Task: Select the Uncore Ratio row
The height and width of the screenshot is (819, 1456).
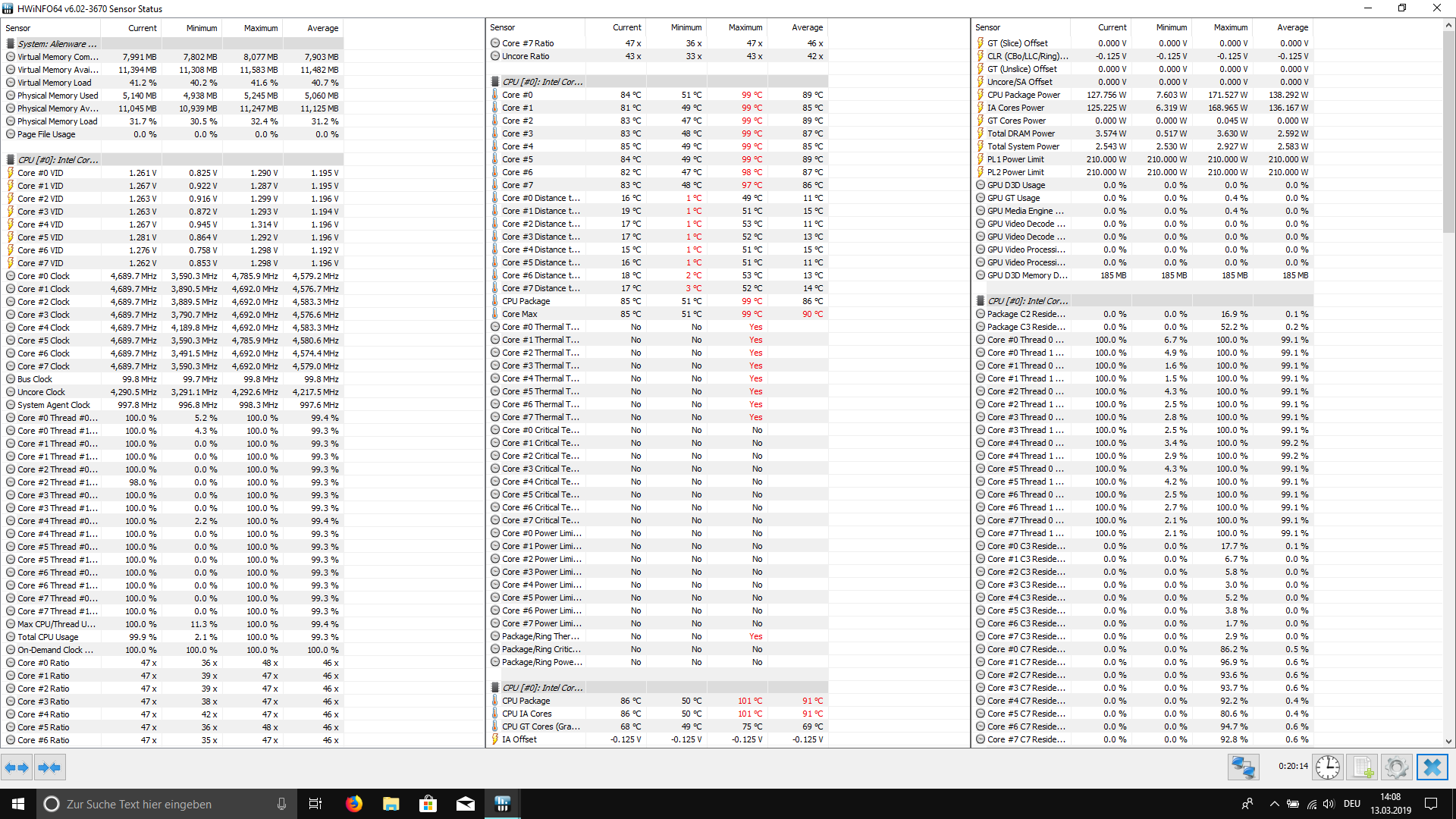Action: click(658, 56)
